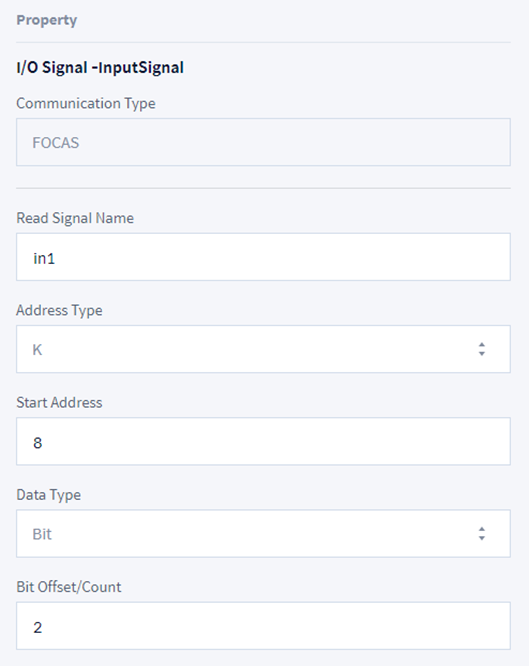
Task: Select the Bit Offset/Count input showing 2
Action: click(x=263, y=626)
